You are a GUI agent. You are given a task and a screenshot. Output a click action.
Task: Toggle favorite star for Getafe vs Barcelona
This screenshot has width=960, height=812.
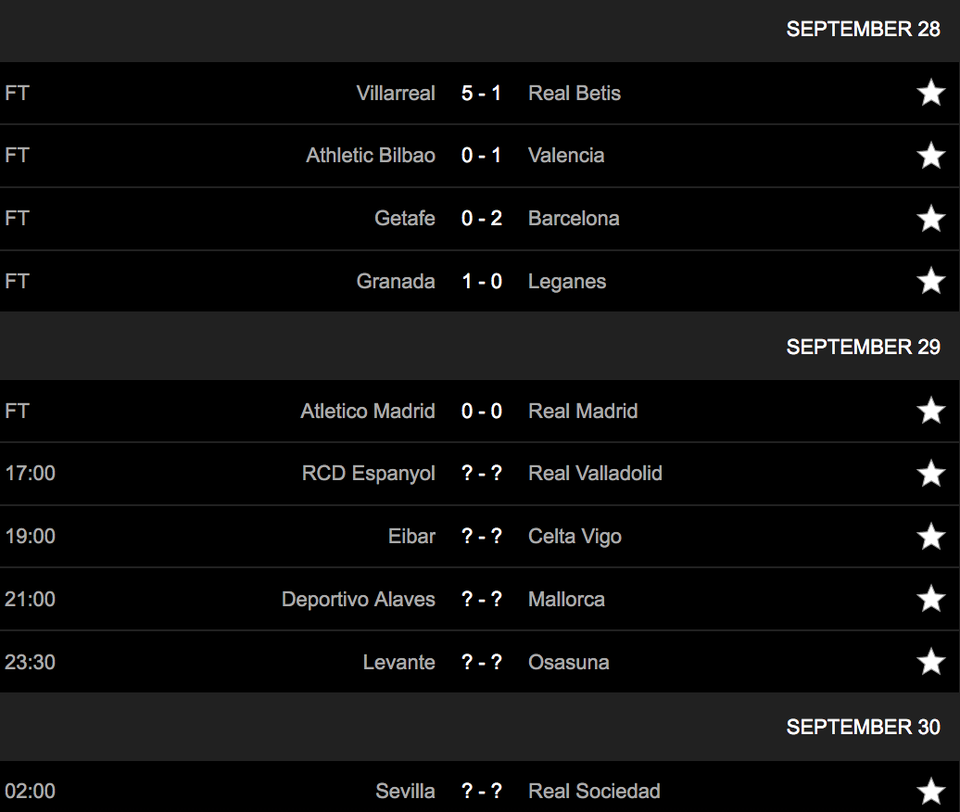[931, 218]
